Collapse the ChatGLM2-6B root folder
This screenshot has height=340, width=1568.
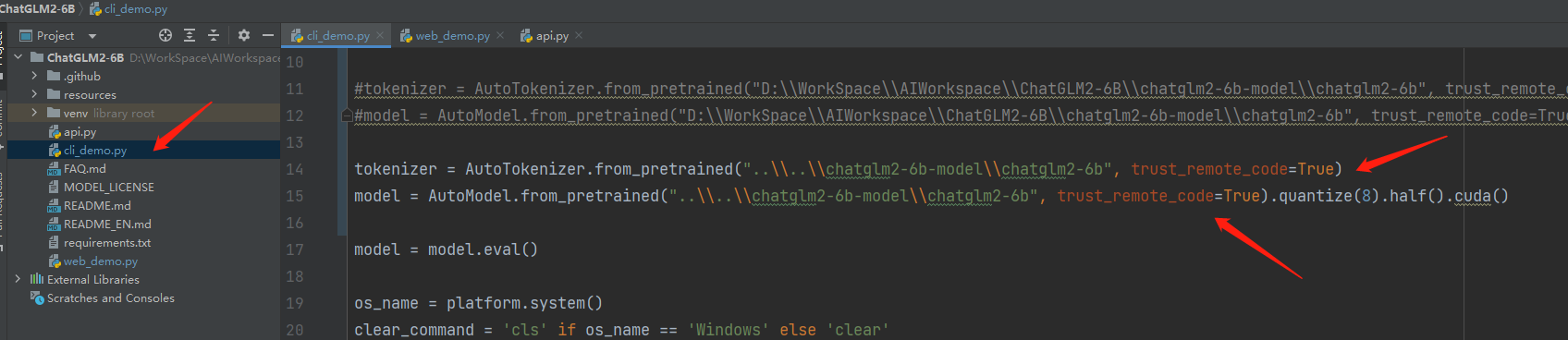pyautogui.click(x=18, y=57)
